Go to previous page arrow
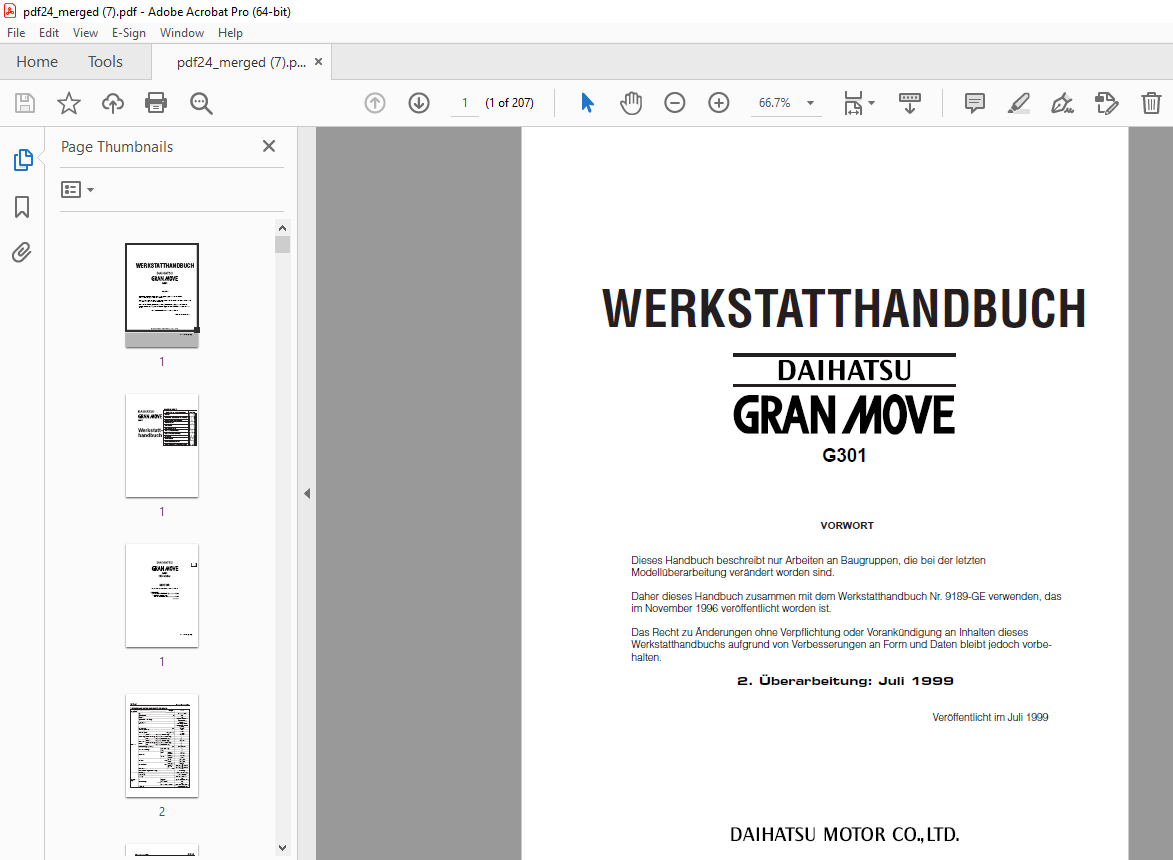 click(375, 102)
